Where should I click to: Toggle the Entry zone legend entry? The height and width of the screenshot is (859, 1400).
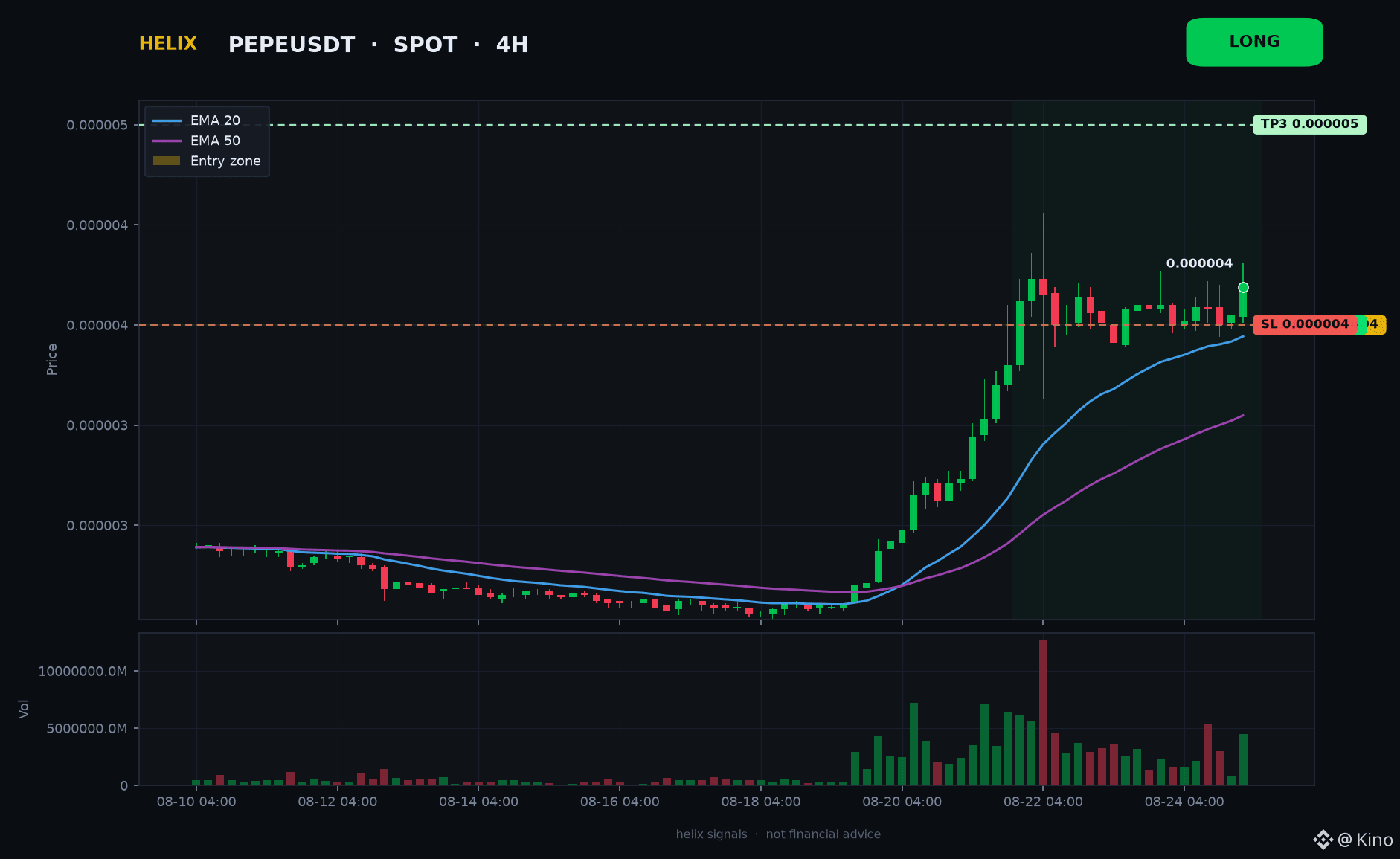click(207, 161)
